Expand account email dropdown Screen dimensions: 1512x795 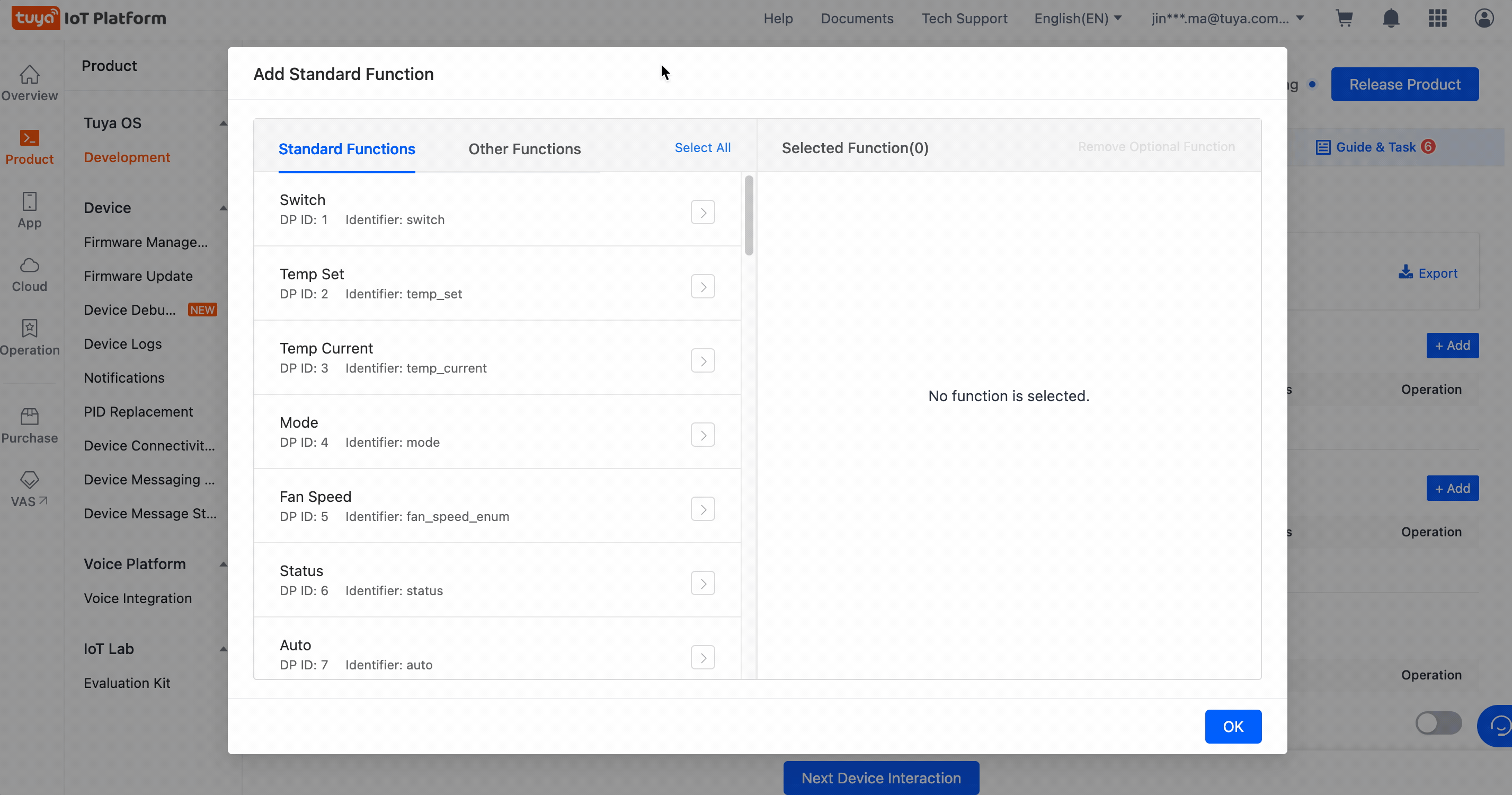(1228, 18)
